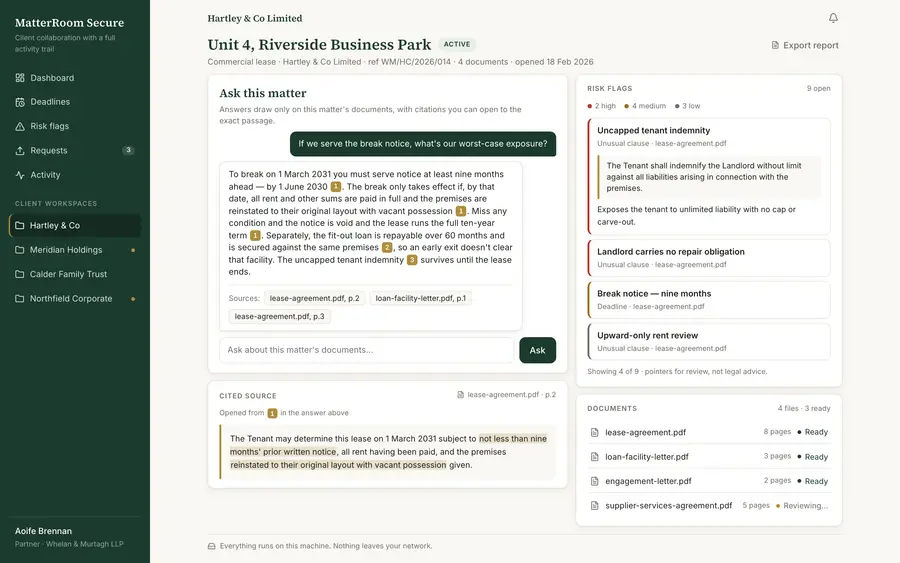This screenshot has width=900, height=563.
Task: Filter risk flags by 3 low
Action: pyautogui.click(x=688, y=106)
